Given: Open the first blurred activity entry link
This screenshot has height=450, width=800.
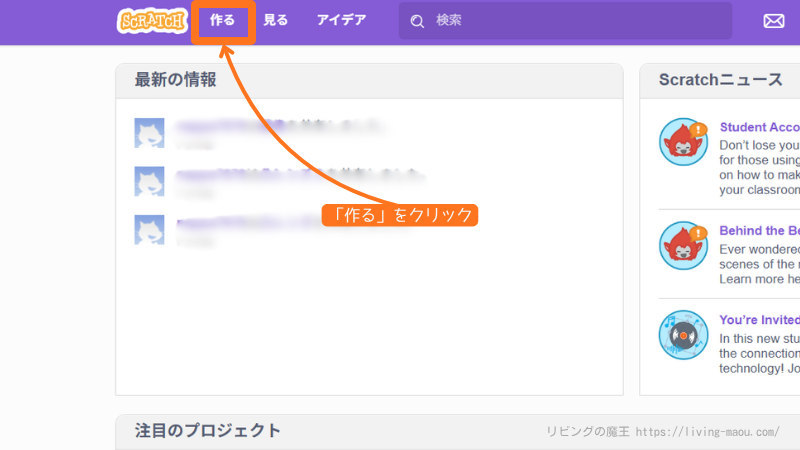Looking at the screenshot, I should pyautogui.click(x=280, y=126).
